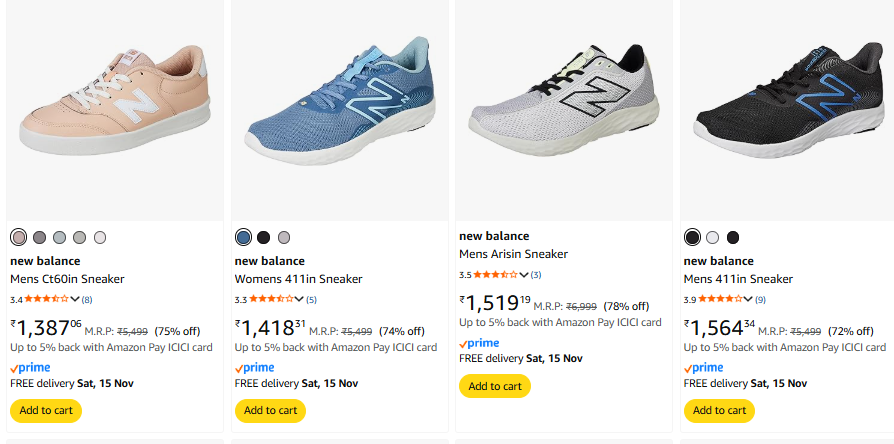This screenshot has width=894, height=444.
Task: Pick the pink color swatch for Mens Ct60in
Action: click(x=18, y=237)
